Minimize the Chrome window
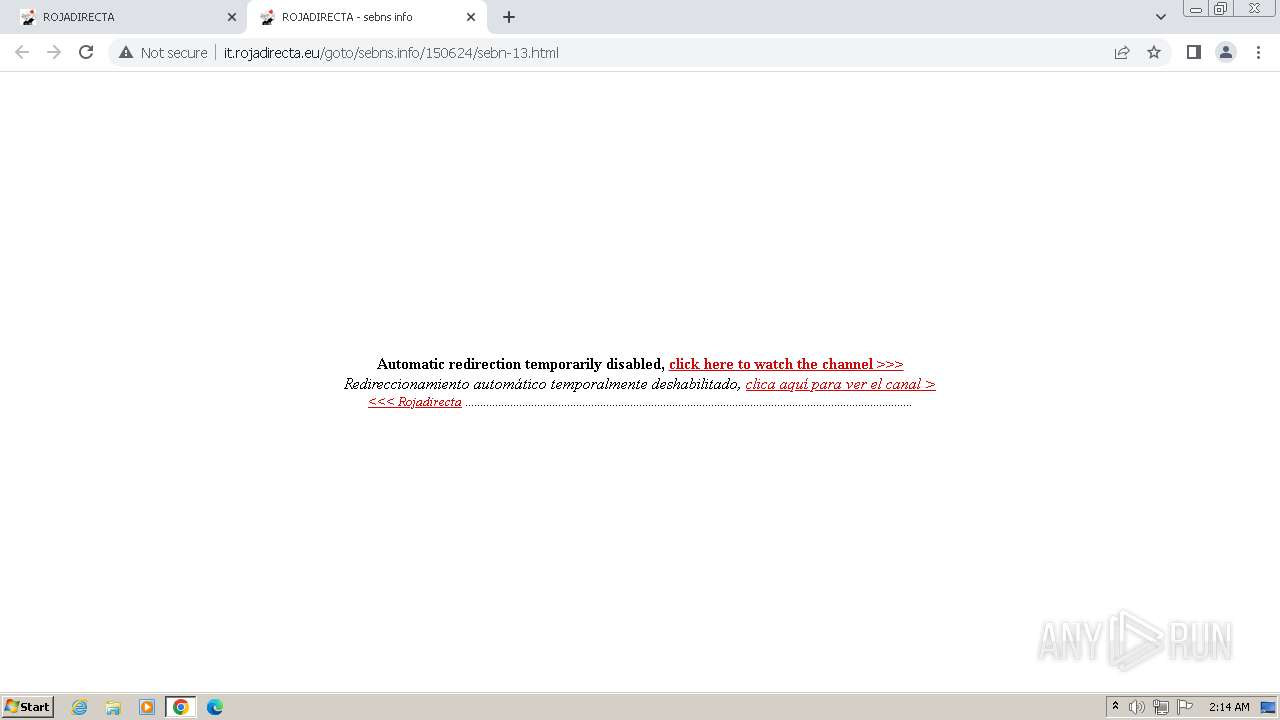This screenshot has height=720, width=1280. (x=1196, y=9)
